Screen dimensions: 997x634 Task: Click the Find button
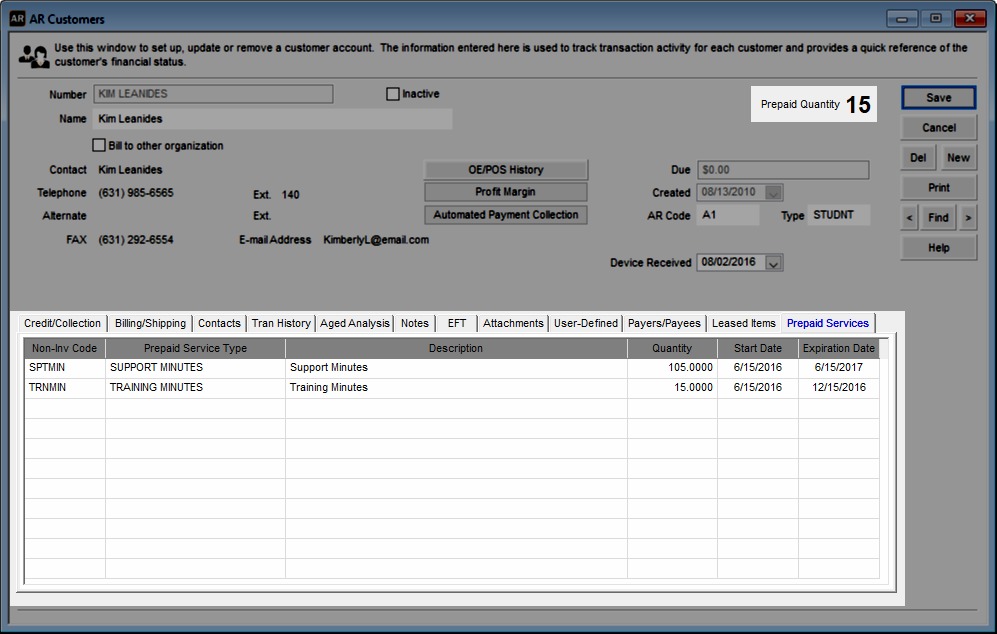pyautogui.click(x=938, y=217)
